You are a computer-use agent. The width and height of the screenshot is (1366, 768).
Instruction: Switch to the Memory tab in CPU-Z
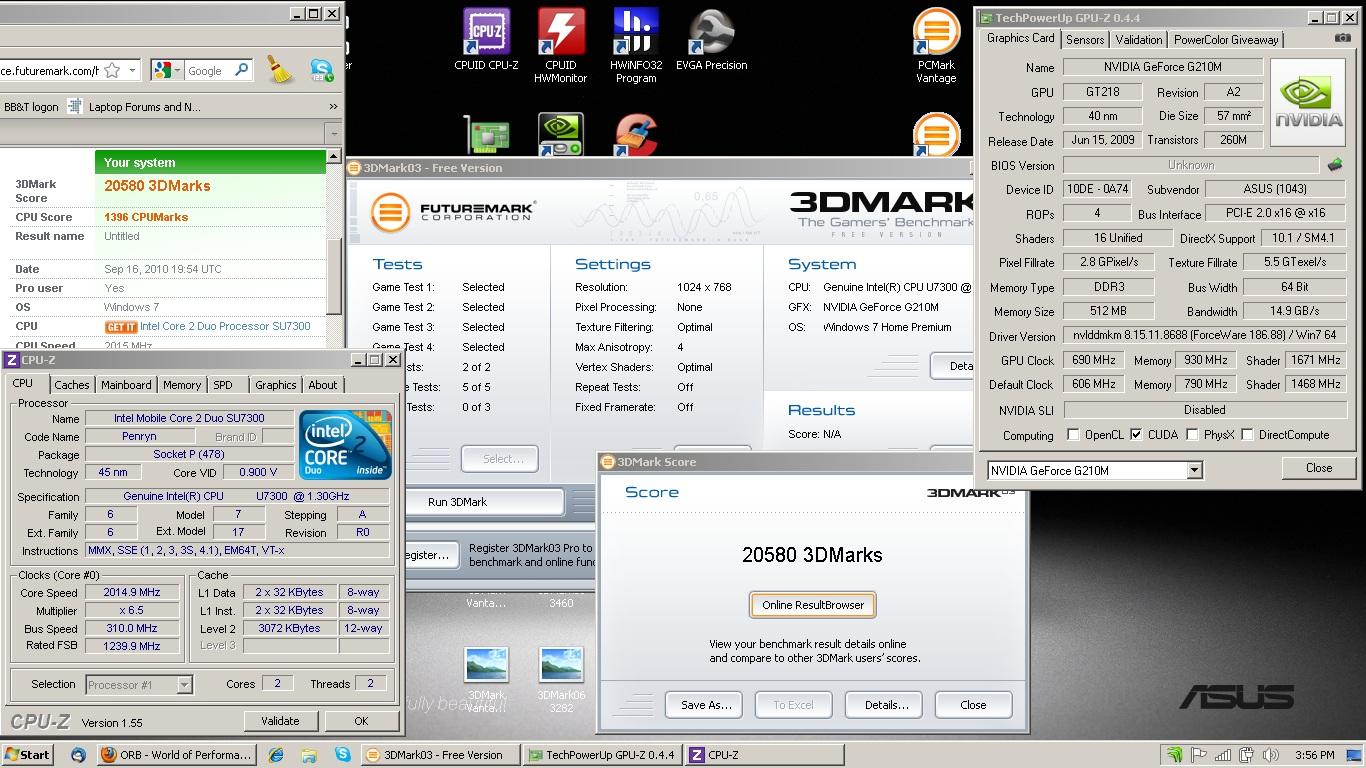pos(182,385)
